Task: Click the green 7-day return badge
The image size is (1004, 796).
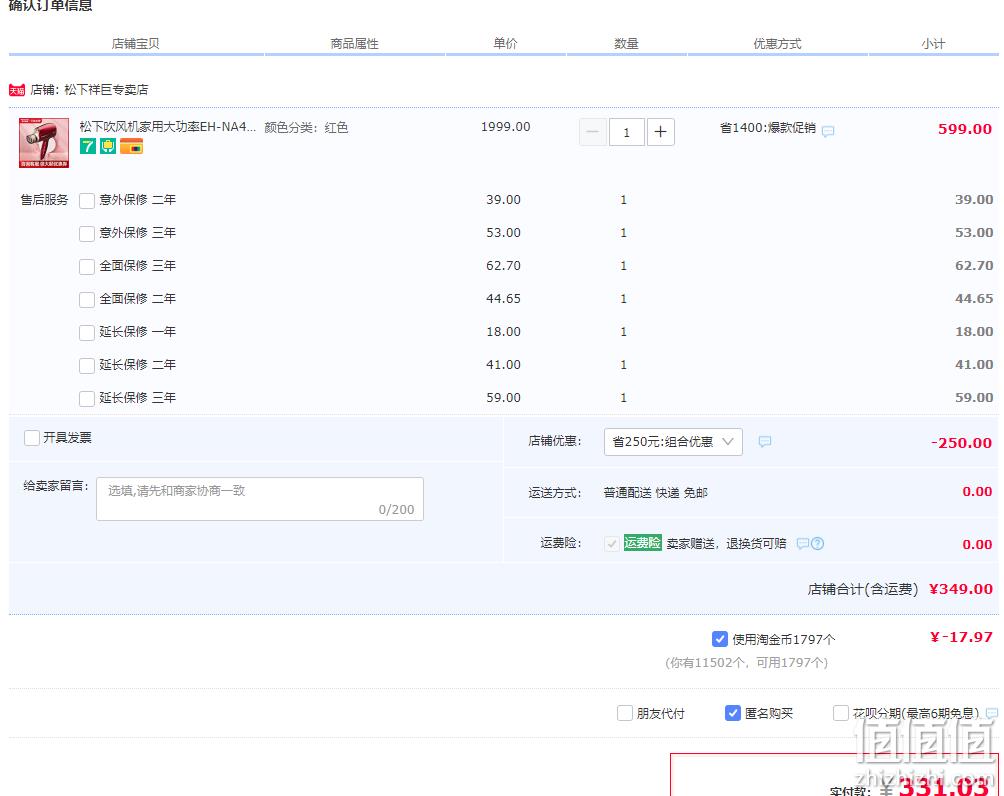Action: pos(88,147)
